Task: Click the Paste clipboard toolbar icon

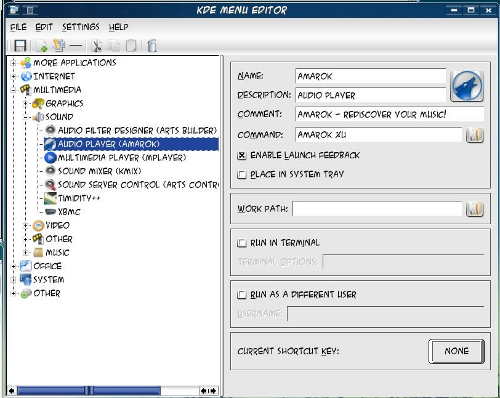Action: click(x=131, y=46)
